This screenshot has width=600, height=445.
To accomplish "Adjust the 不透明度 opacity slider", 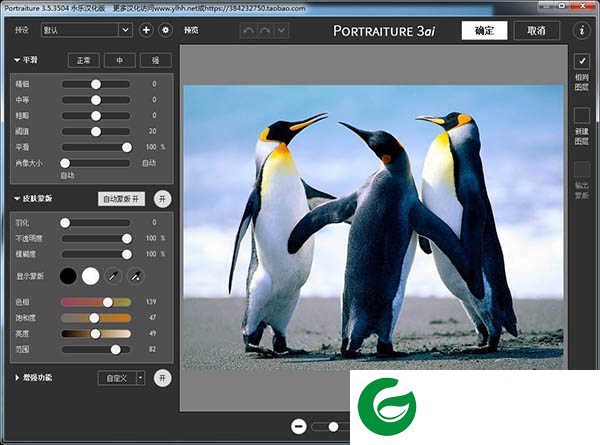I will click(96, 239).
